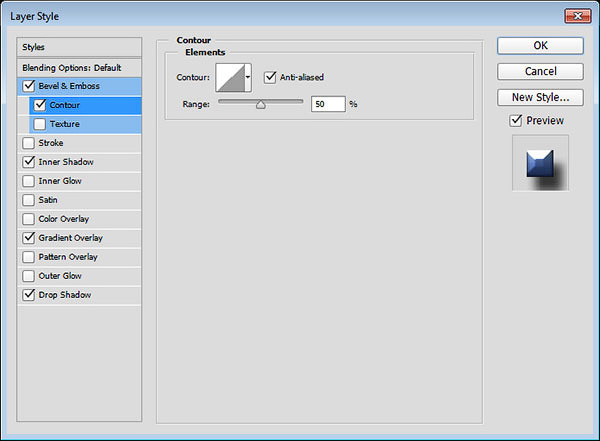Select the Outer Glow label
Image resolution: width=600 pixels, height=441 pixels.
coord(60,276)
